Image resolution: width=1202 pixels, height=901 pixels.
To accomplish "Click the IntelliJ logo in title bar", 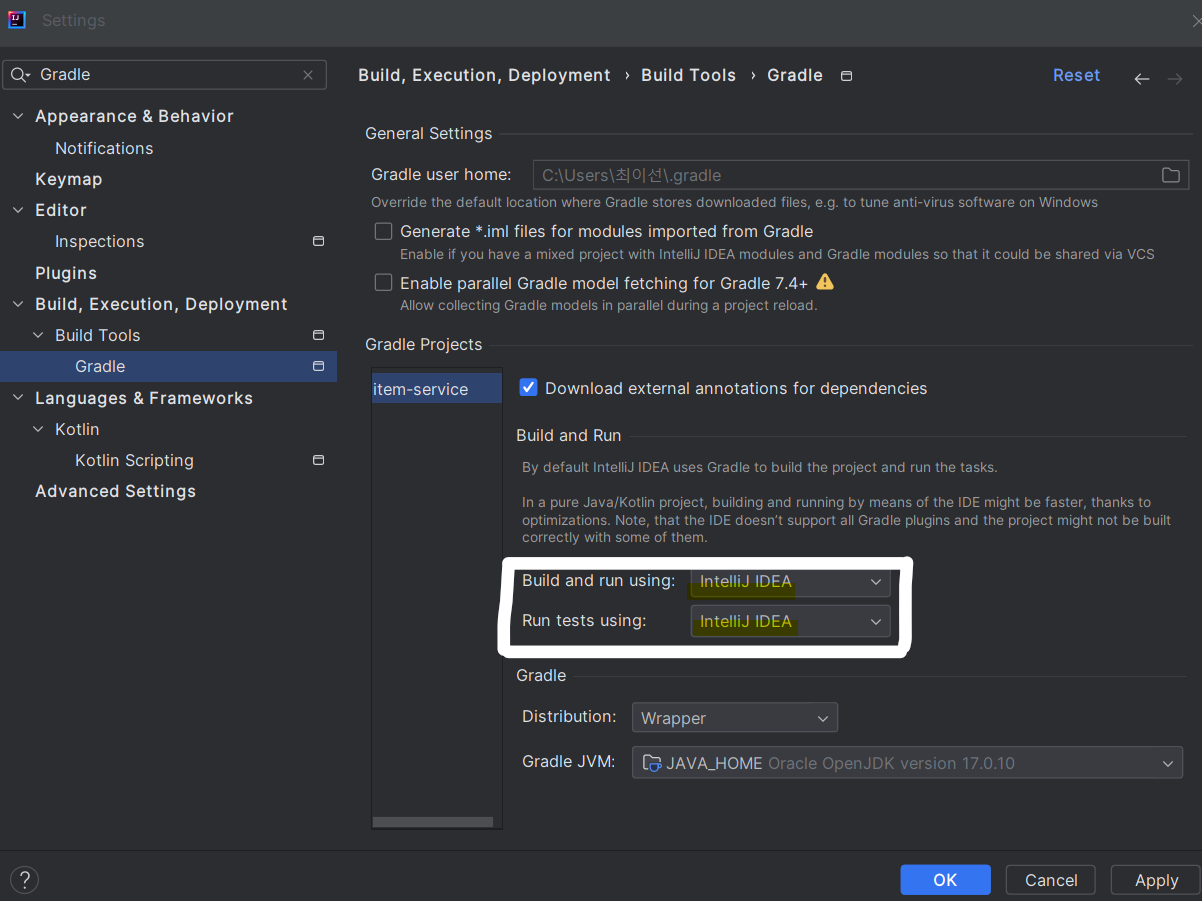I will tap(17, 20).
